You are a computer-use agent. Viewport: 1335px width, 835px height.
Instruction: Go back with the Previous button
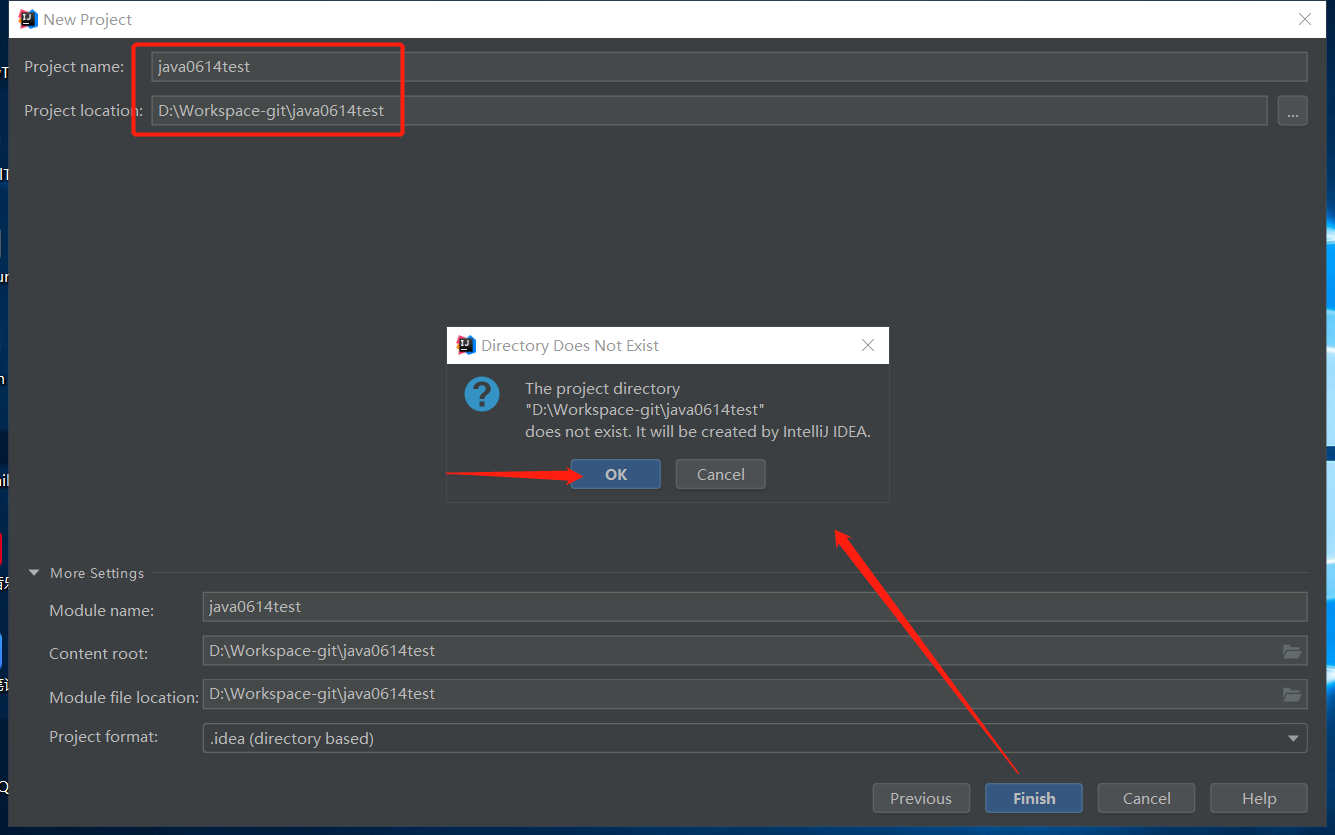[920, 798]
